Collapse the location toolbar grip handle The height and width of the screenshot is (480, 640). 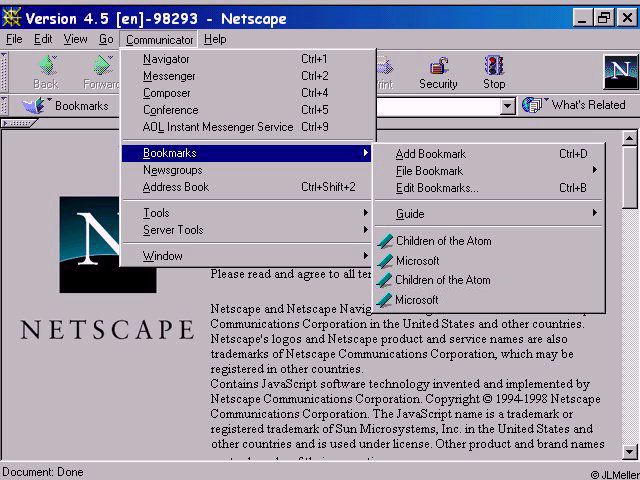(4, 106)
